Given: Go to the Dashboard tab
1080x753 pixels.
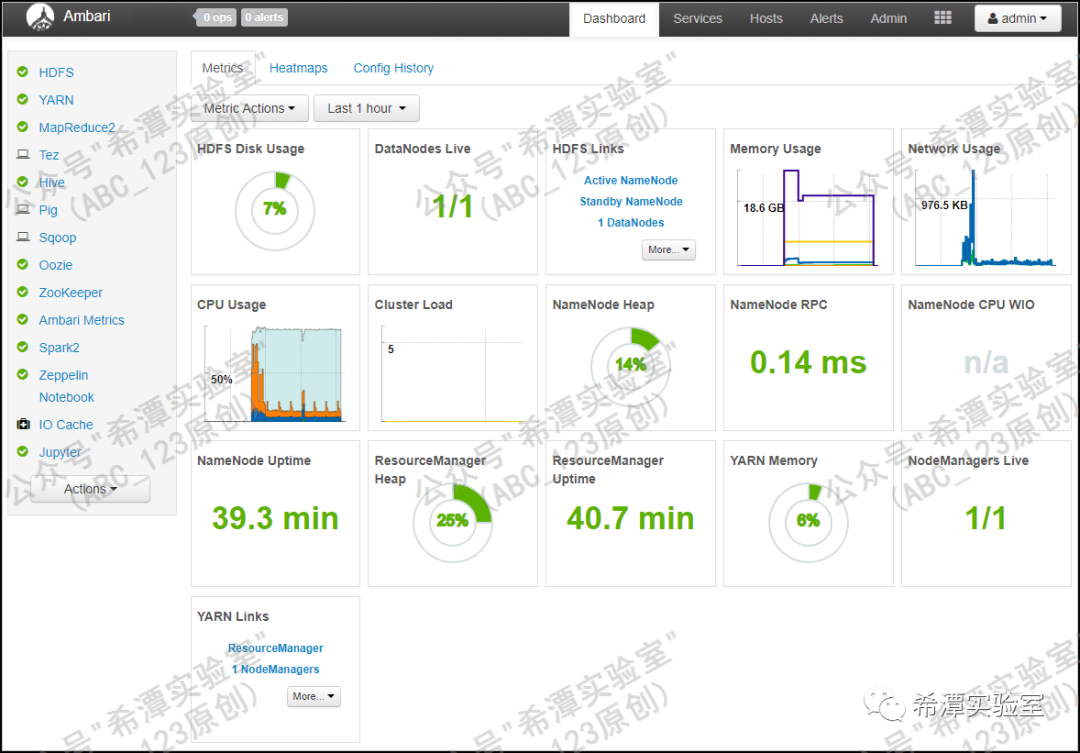Looking at the screenshot, I should 614,19.
